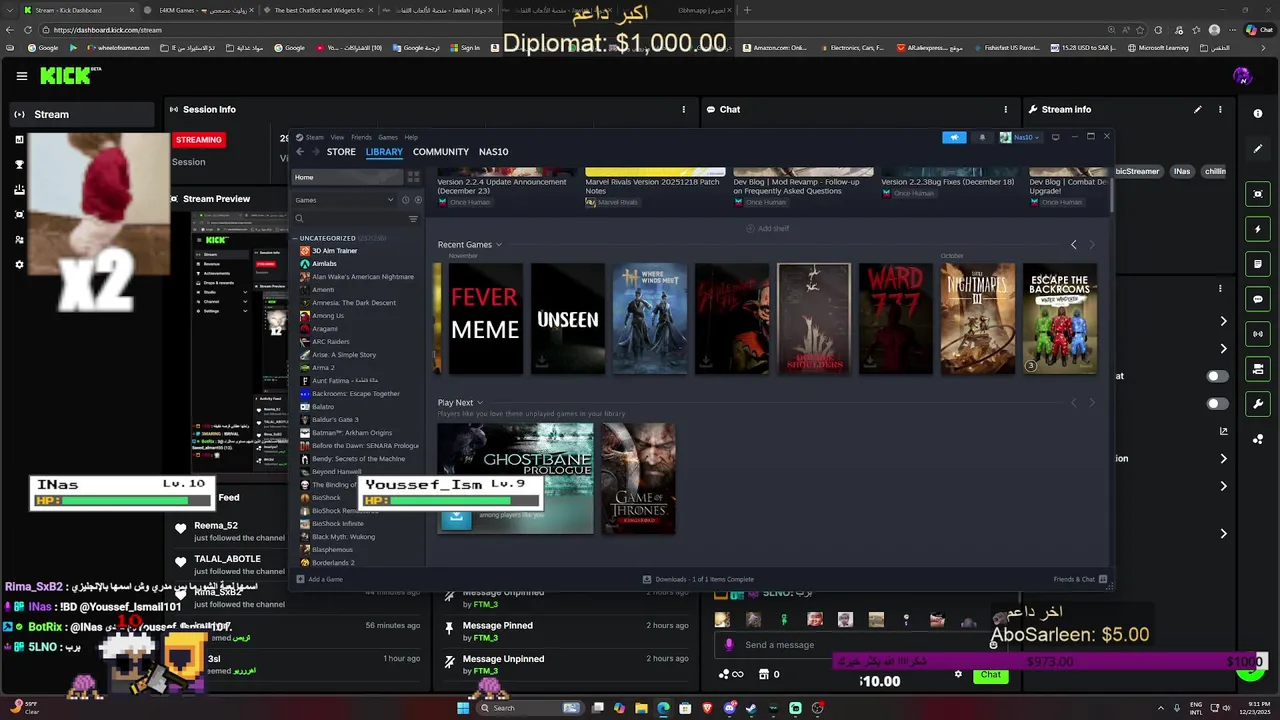Screen dimensions: 1280x720
Task: Open the Steam Help menu
Action: tap(411, 137)
